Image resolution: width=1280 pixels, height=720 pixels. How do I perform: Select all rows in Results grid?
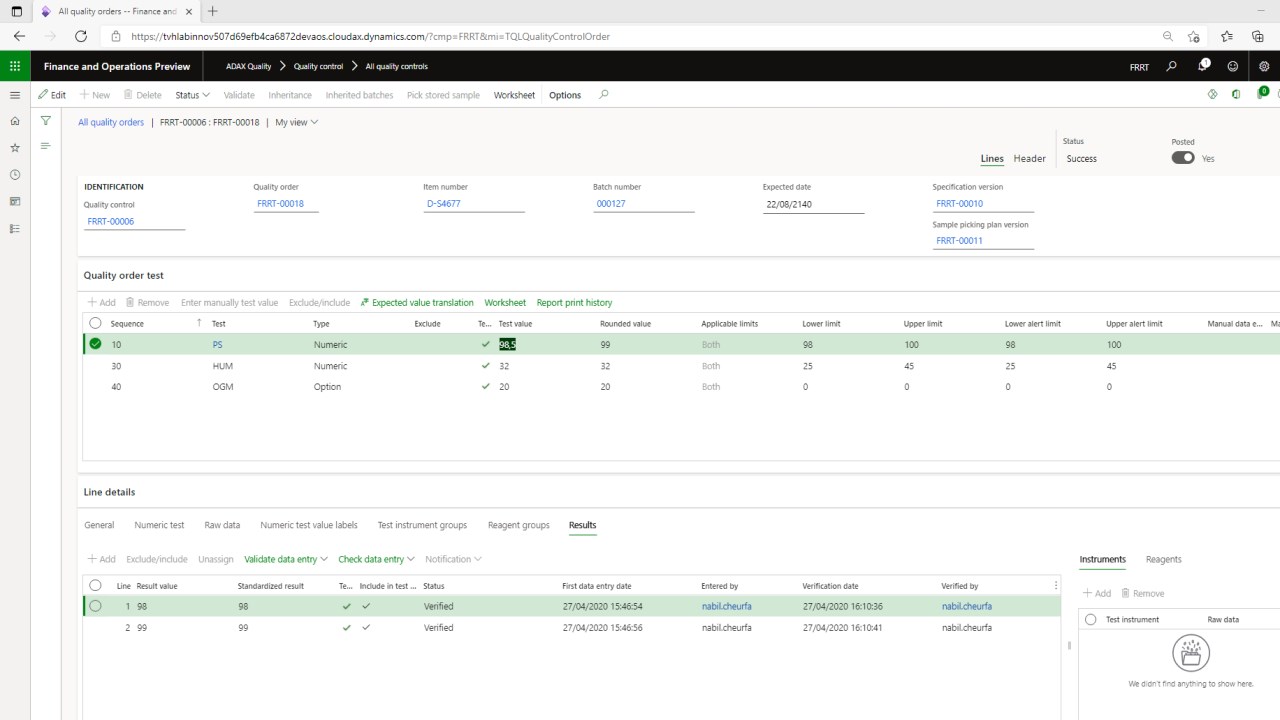point(95,586)
